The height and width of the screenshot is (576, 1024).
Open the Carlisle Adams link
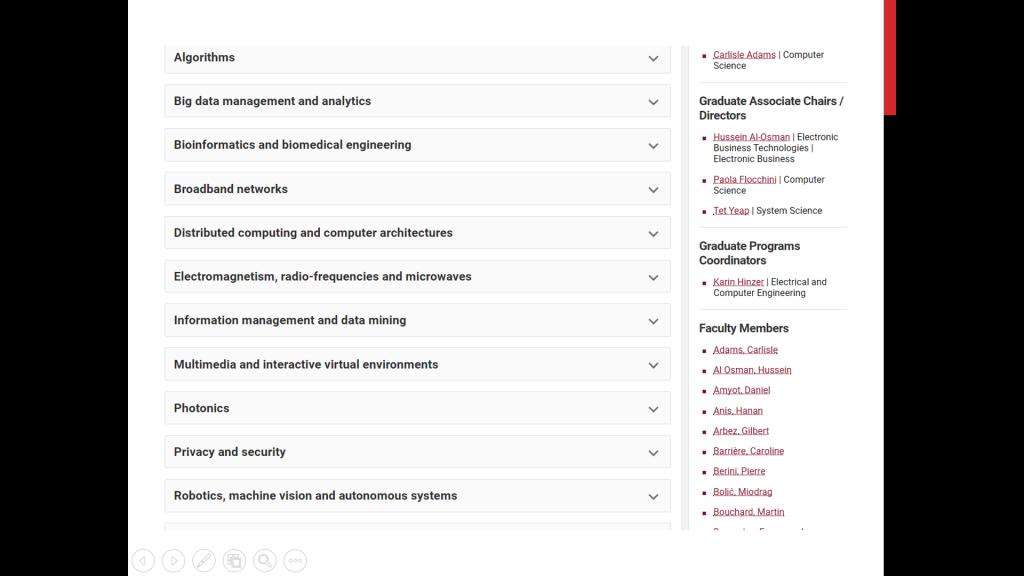point(744,55)
